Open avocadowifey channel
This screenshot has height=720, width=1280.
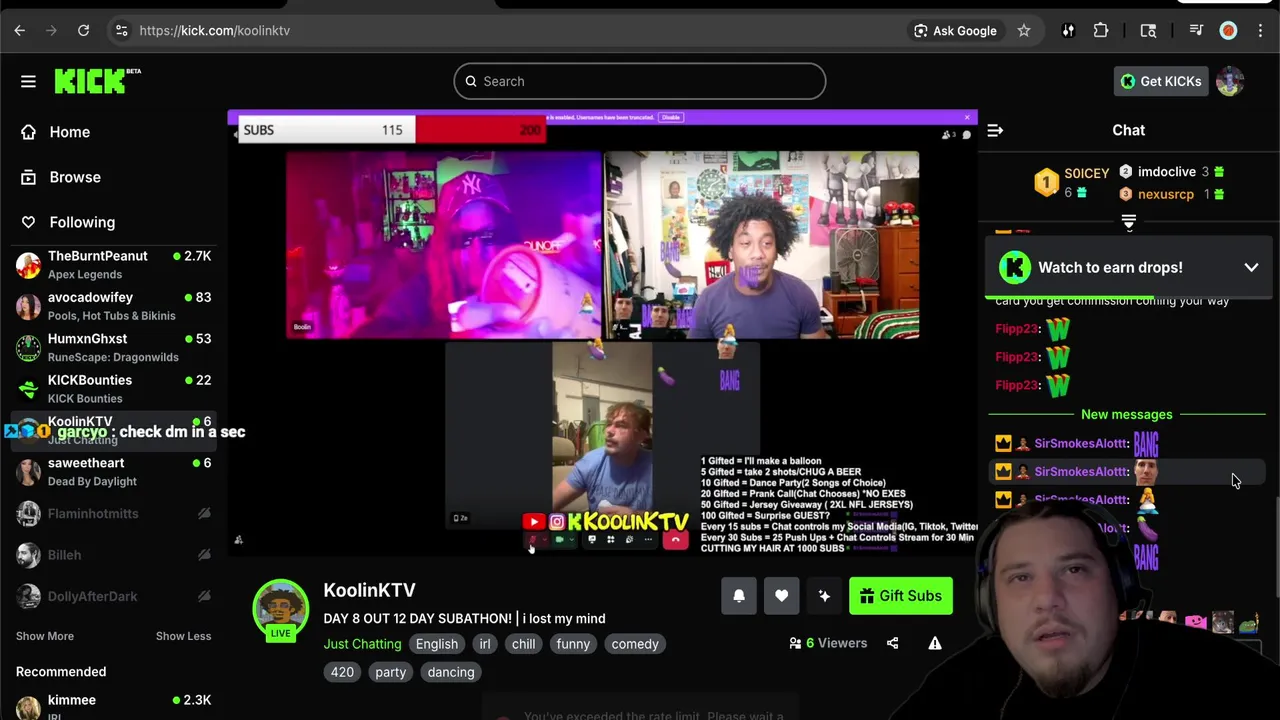(x=114, y=306)
